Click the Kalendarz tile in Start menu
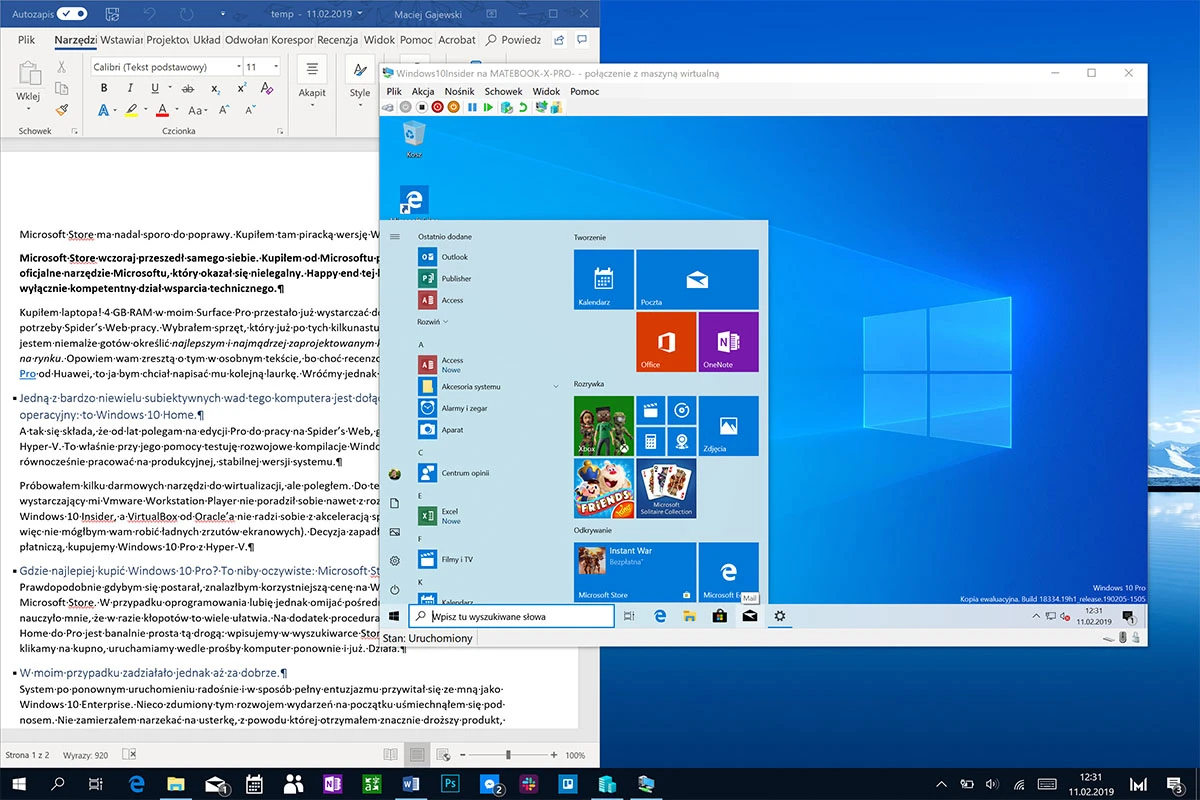Viewport: 1200px width, 800px height. [604, 279]
